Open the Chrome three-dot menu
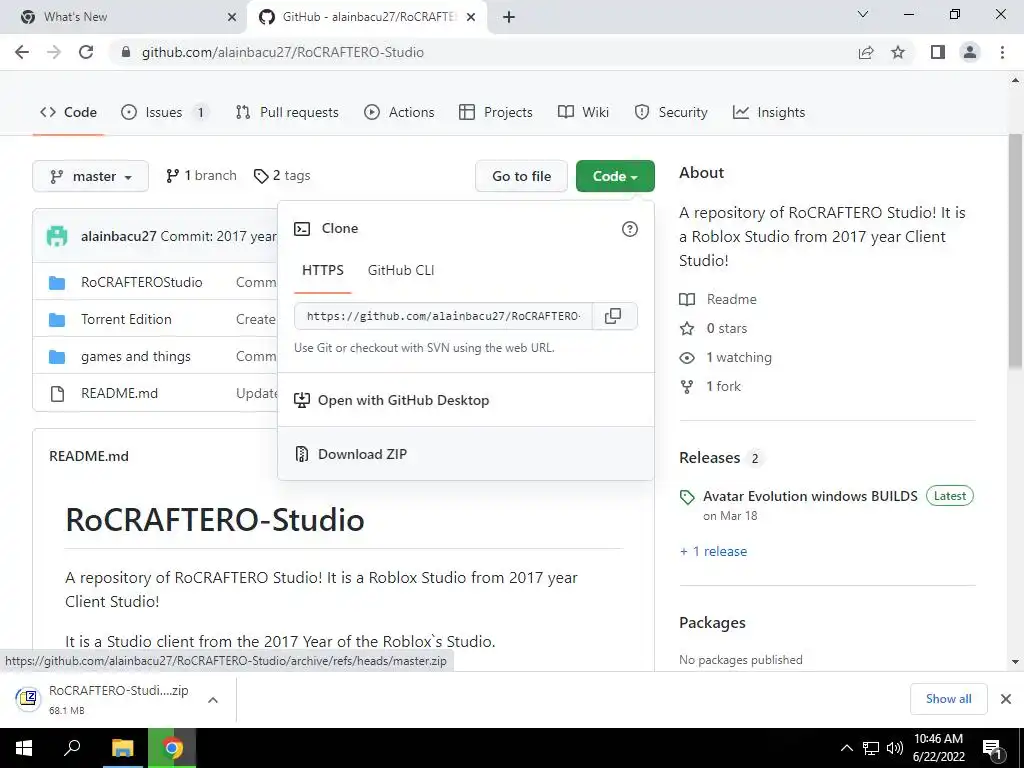Viewport: 1024px width, 768px height. (x=1002, y=52)
